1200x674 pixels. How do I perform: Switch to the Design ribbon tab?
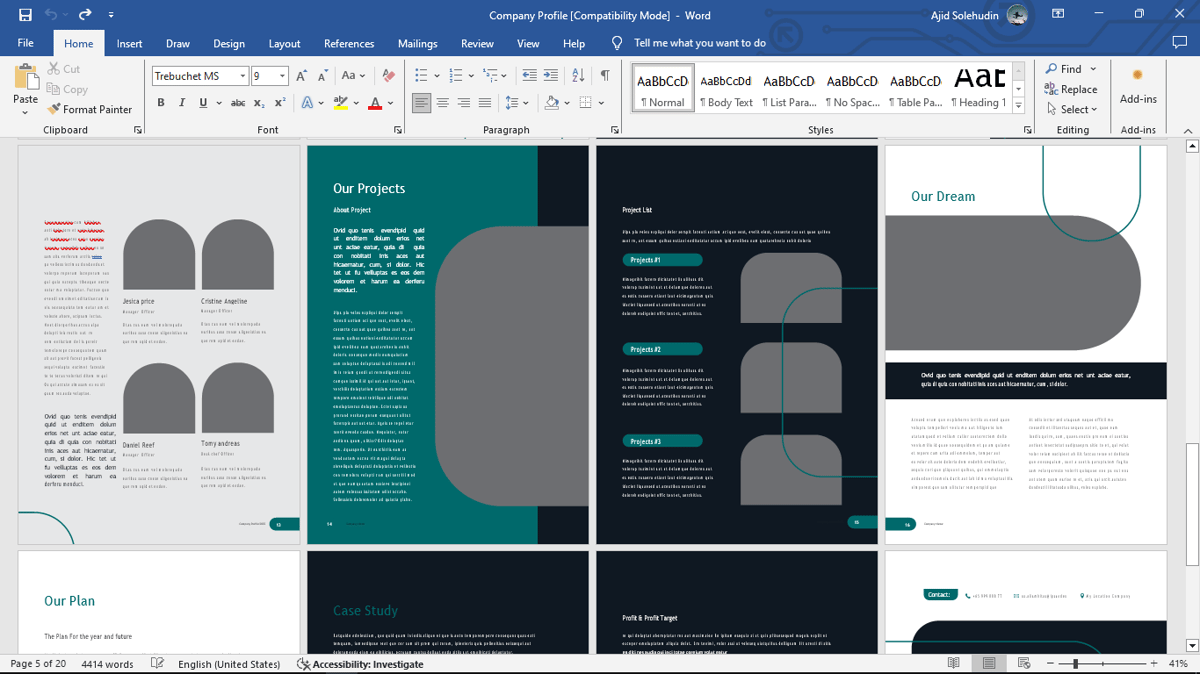(x=229, y=43)
